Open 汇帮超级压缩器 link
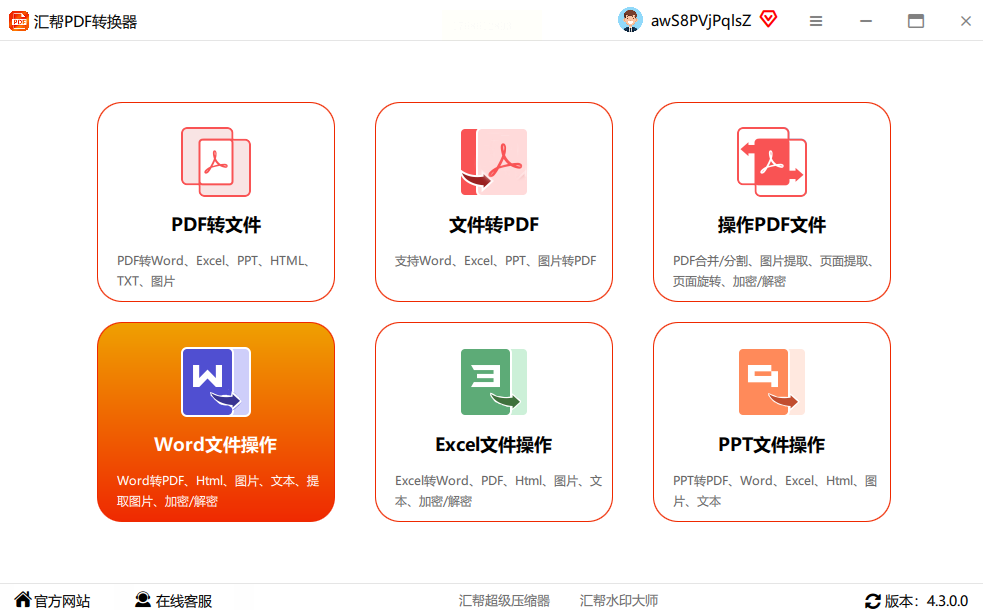 coord(504,600)
